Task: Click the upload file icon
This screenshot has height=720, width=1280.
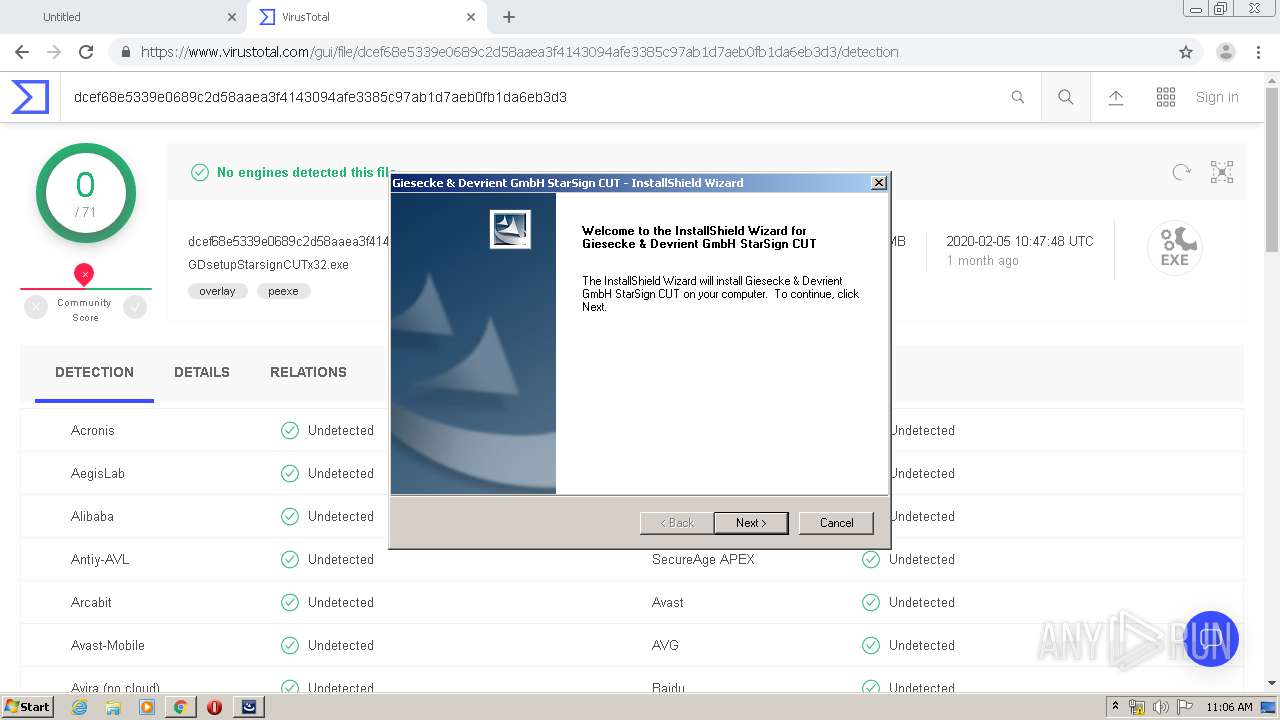Action: click(1116, 97)
